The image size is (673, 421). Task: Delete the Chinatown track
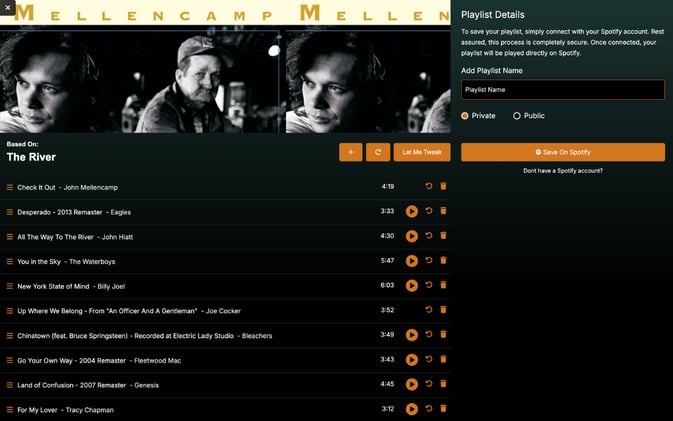click(443, 334)
